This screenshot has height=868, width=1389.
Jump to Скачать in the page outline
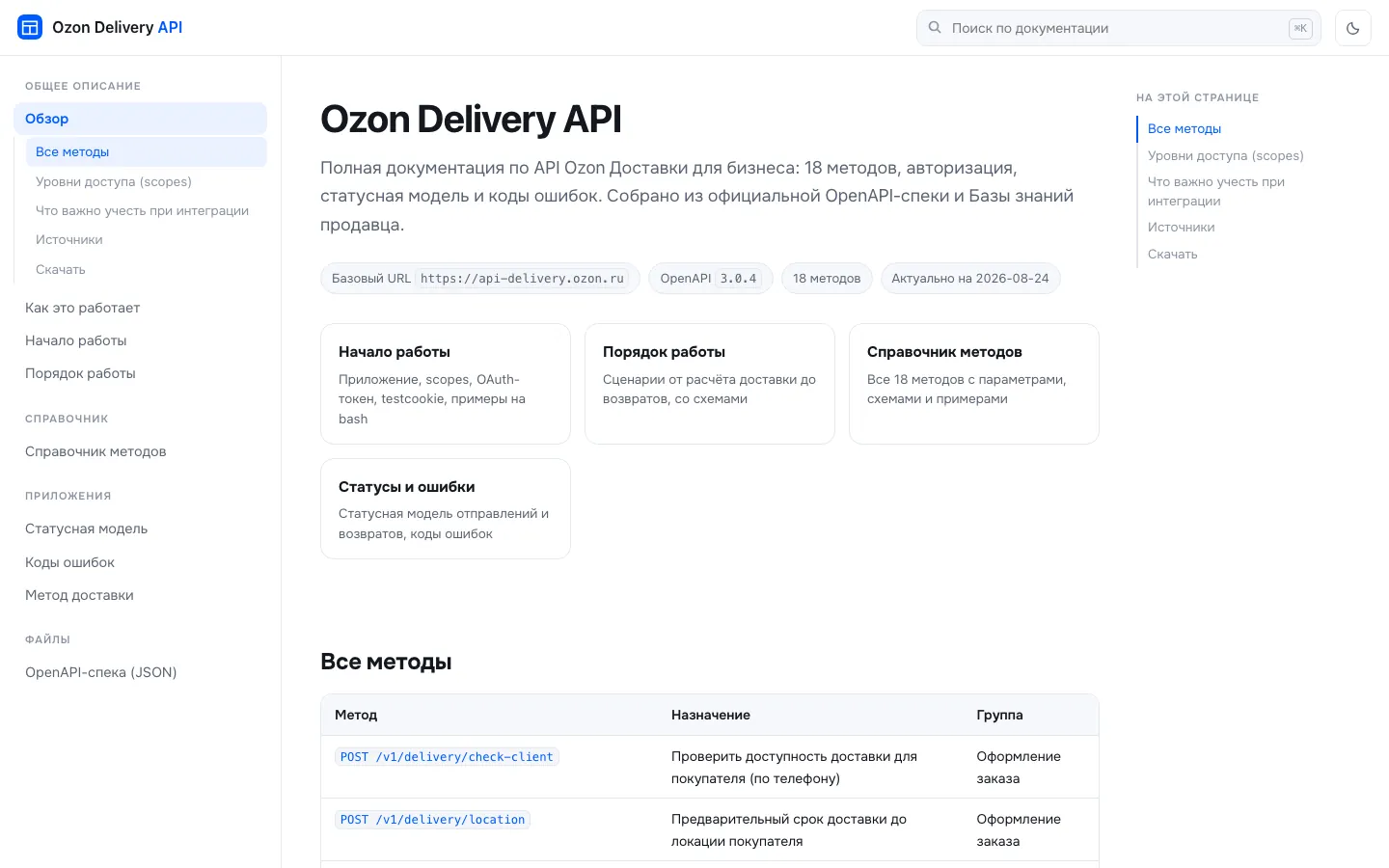1172,254
